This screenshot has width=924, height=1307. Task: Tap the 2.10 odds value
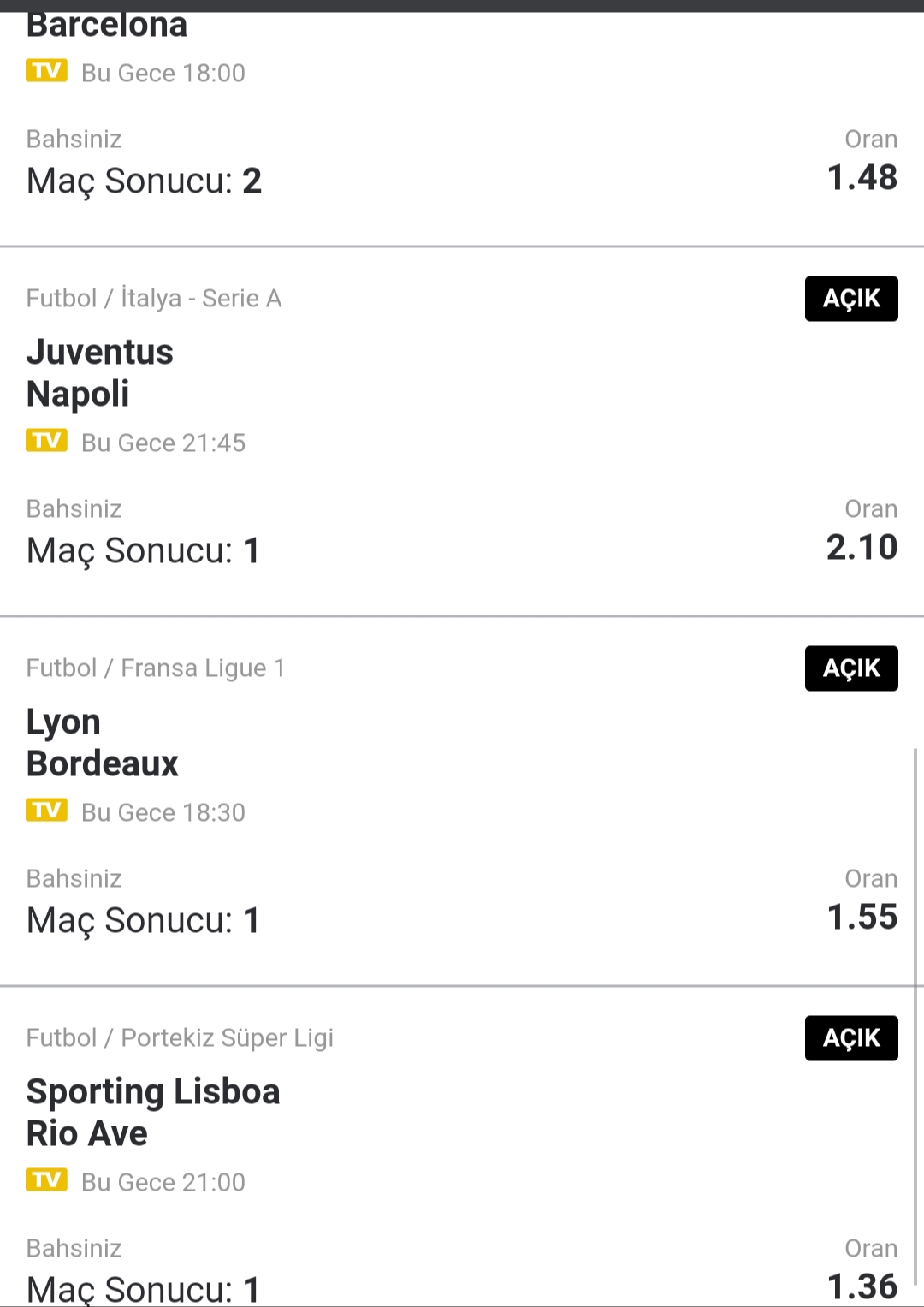coord(862,547)
